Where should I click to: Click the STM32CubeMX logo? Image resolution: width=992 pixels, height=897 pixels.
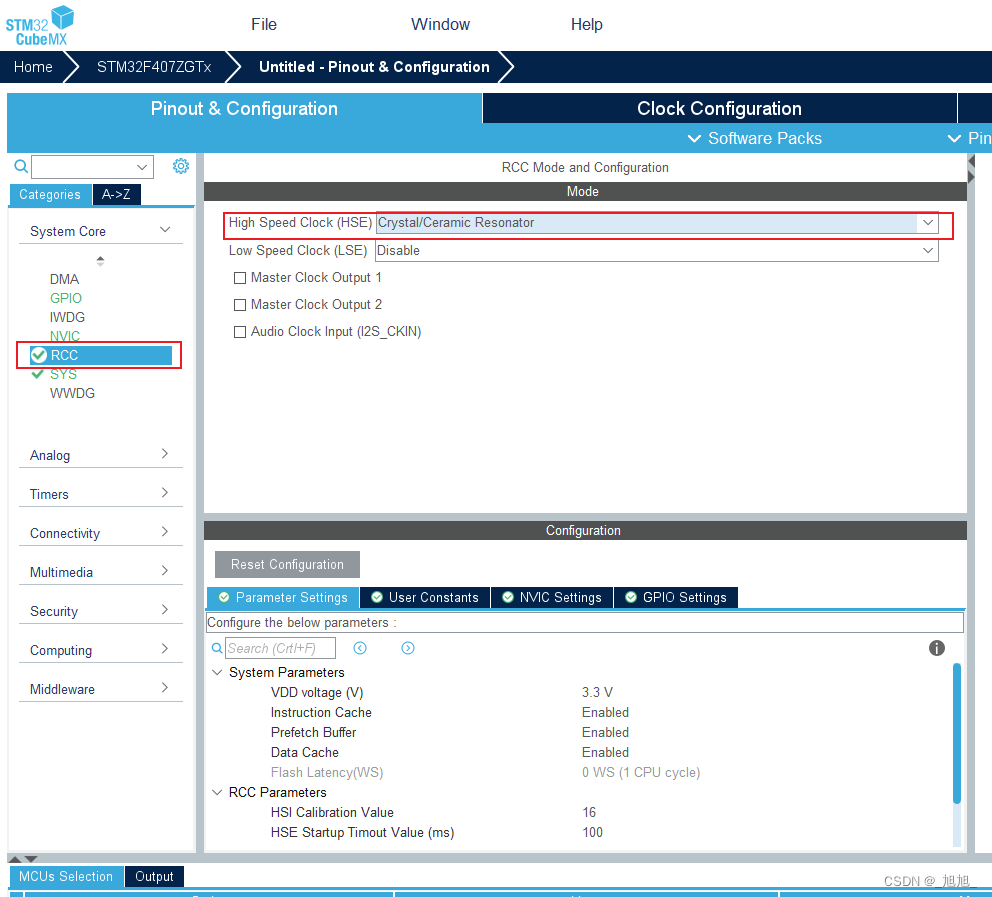(x=40, y=25)
